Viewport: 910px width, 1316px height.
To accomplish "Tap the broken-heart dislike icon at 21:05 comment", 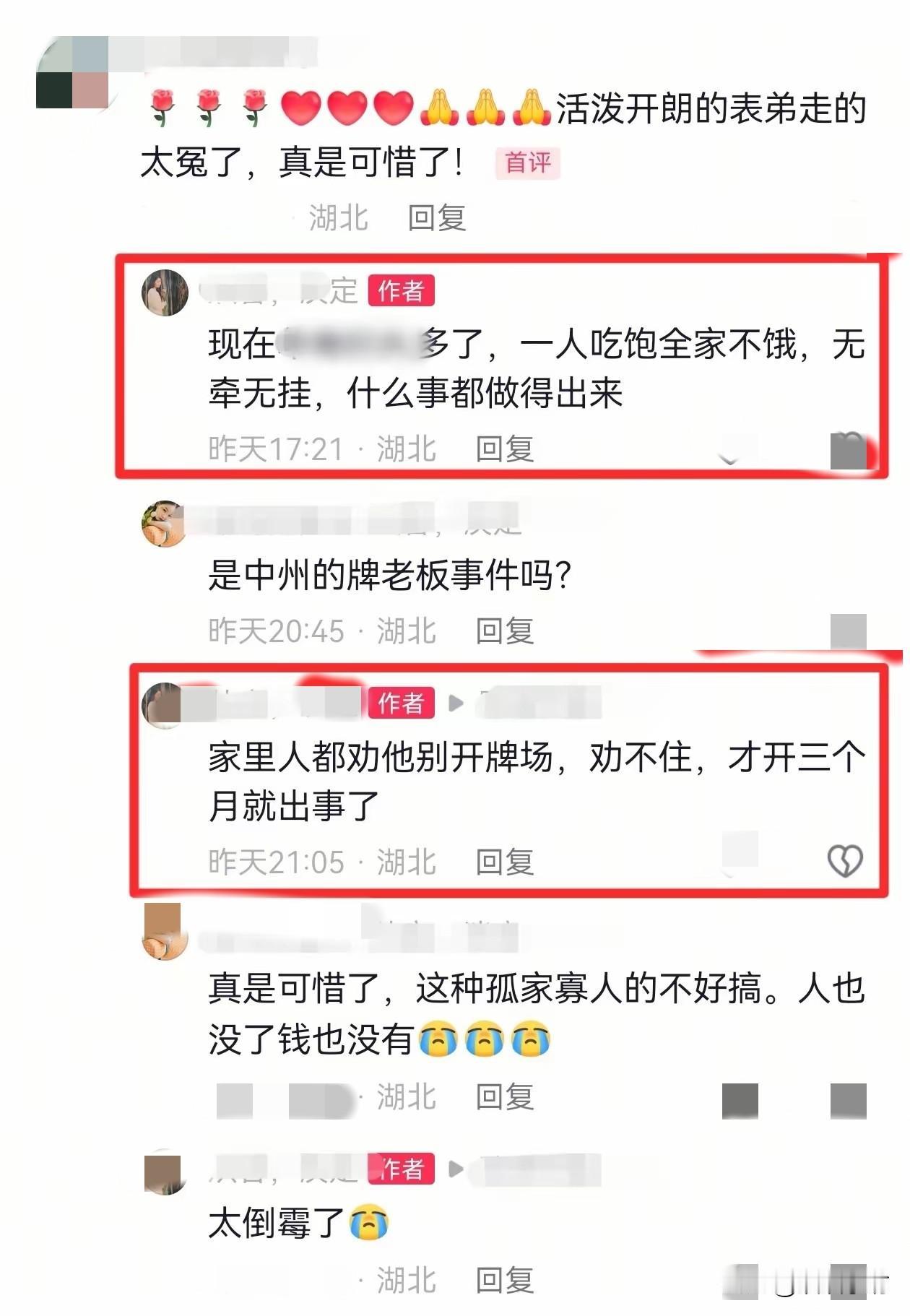I will (845, 860).
